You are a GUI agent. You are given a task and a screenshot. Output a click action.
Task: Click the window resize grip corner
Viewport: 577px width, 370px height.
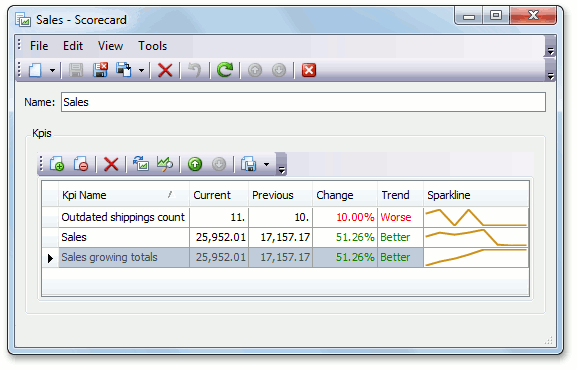point(549,341)
